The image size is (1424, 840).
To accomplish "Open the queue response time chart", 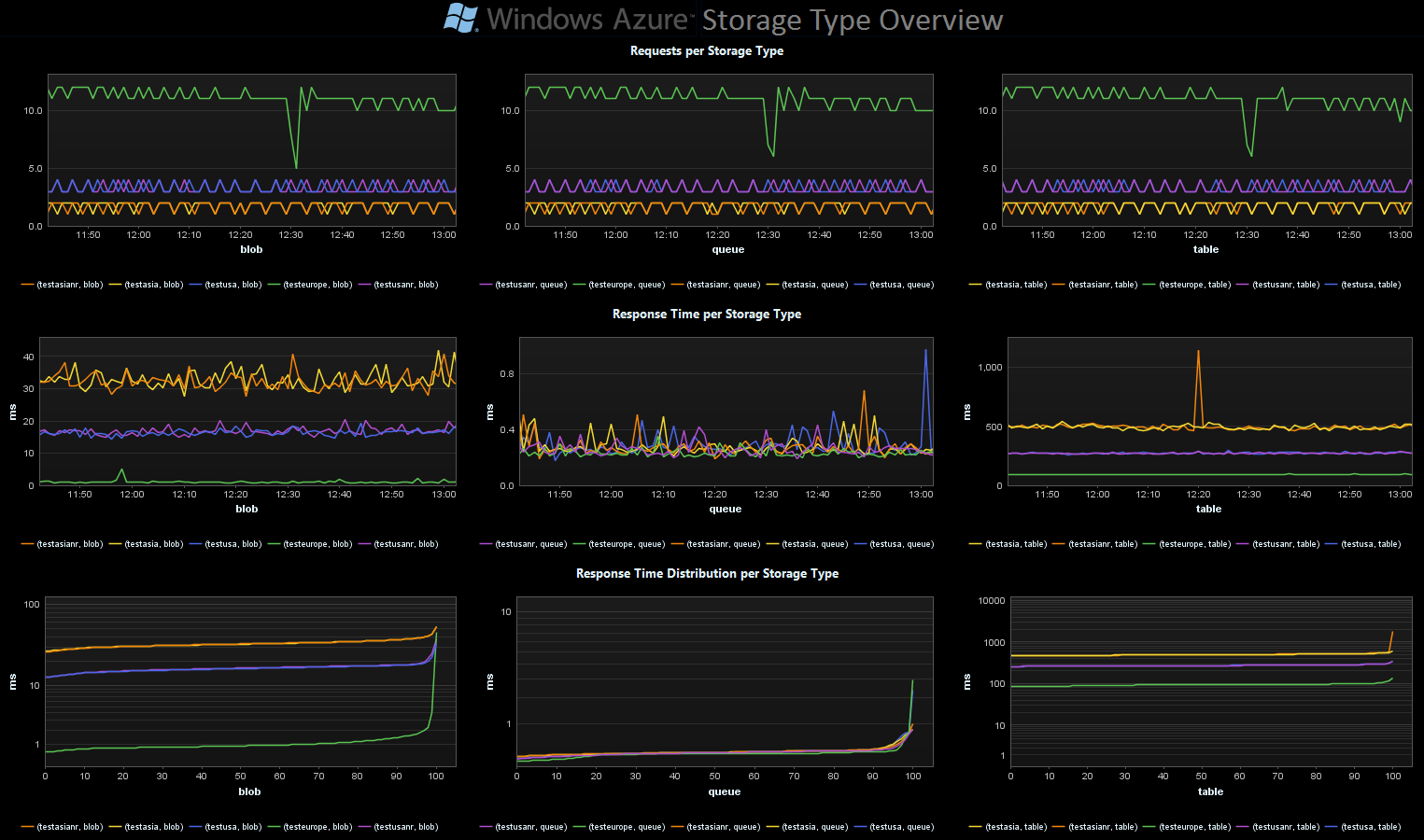I will [x=726, y=412].
